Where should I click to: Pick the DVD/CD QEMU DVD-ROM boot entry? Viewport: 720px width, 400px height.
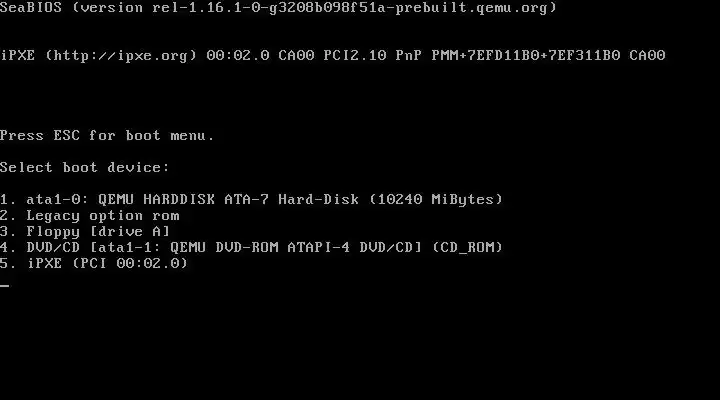click(251, 248)
